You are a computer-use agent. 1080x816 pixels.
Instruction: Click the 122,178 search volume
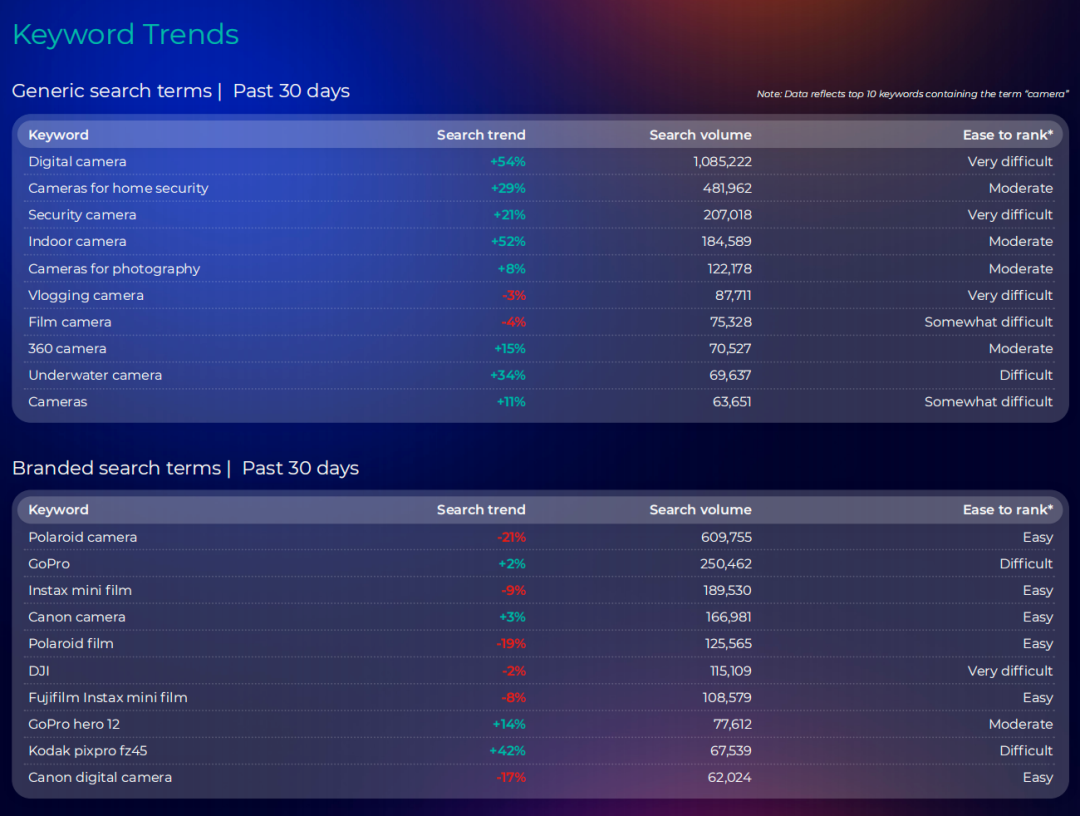[x=729, y=269]
